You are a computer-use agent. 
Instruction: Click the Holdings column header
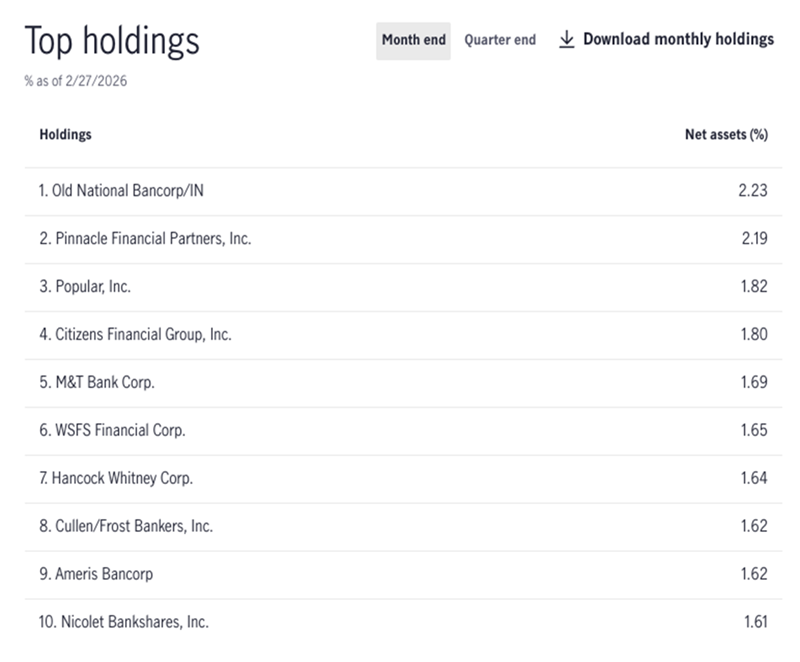click(65, 134)
